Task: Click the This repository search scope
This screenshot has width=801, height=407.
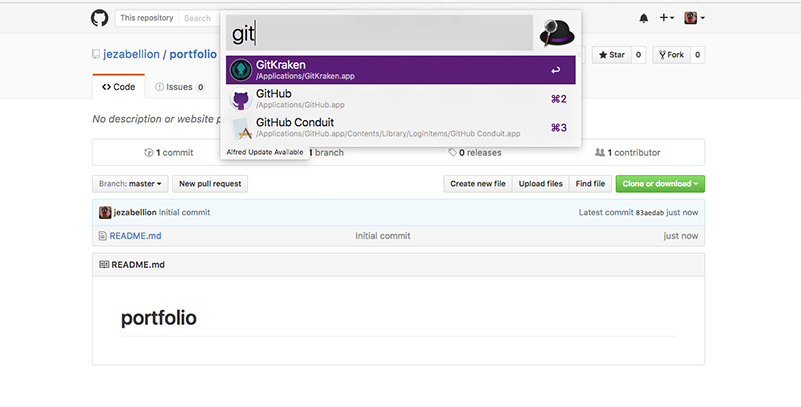Action: tap(147, 18)
